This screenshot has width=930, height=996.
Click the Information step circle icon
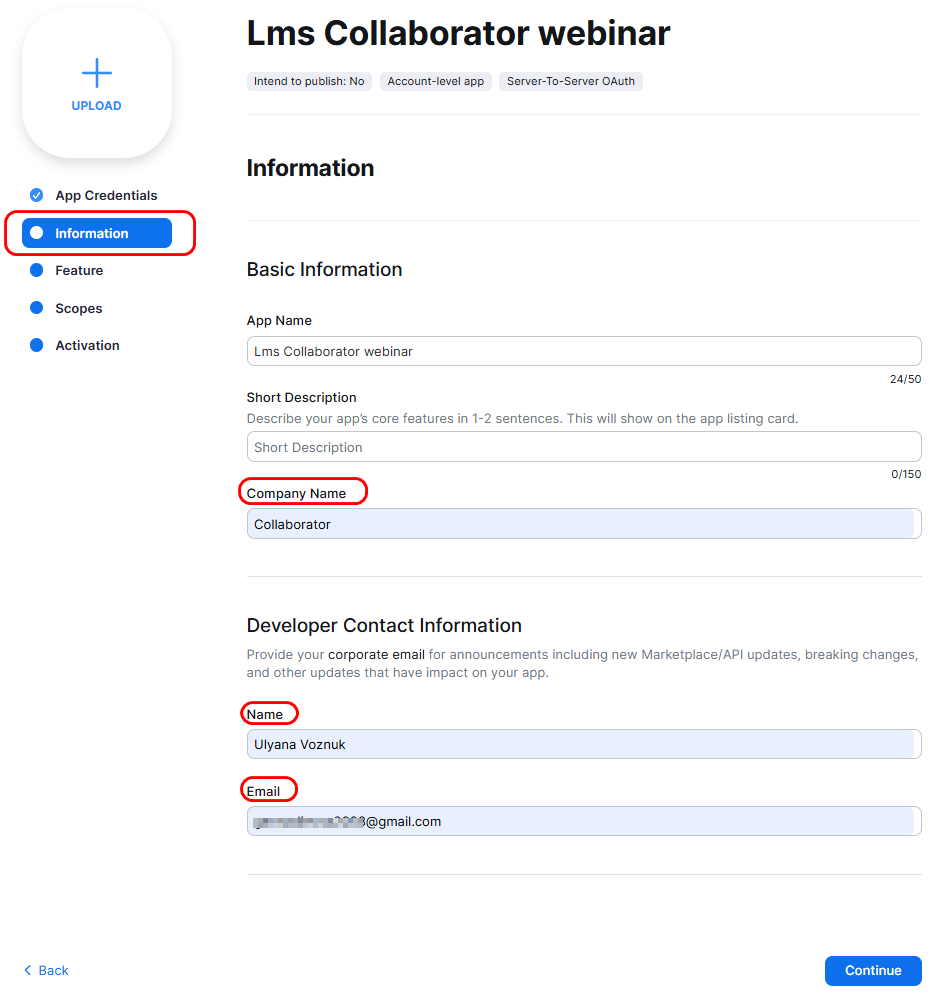point(37,233)
